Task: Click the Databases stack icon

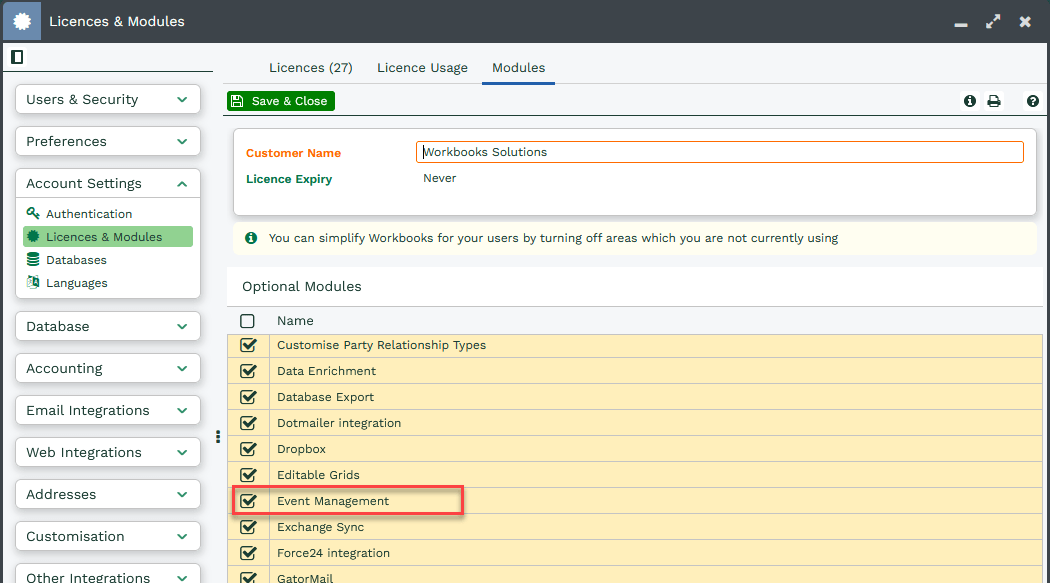Action: 33,260
